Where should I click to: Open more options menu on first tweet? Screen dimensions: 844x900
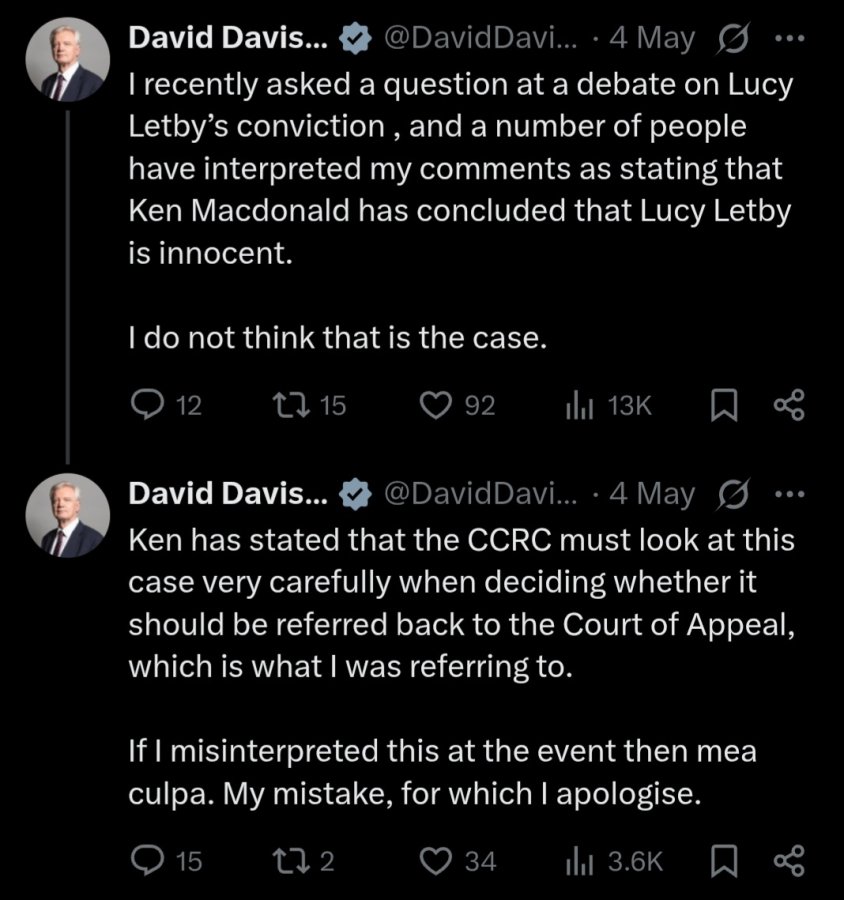click(791, 38)
